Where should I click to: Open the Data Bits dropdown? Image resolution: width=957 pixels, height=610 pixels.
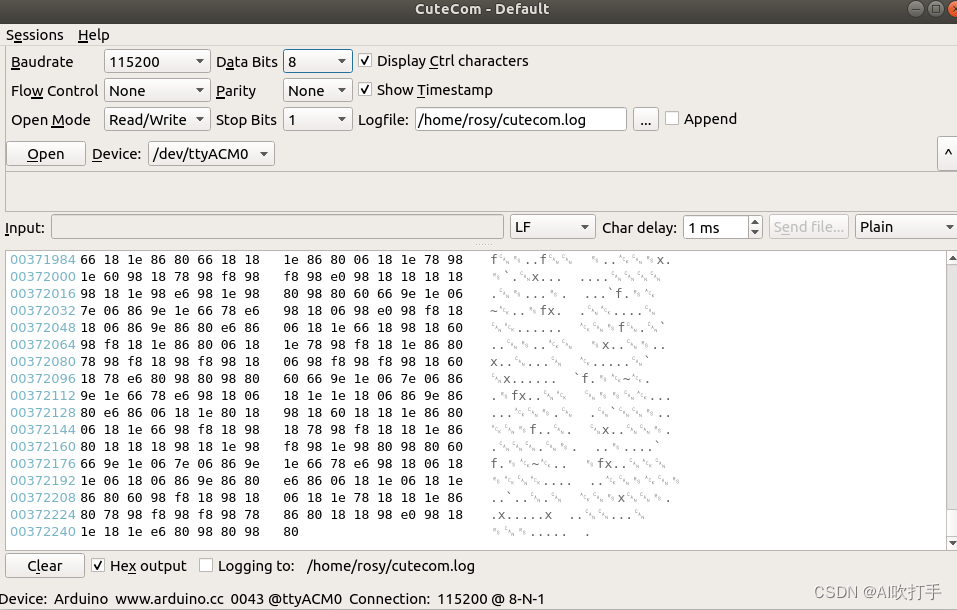(317, 62)
